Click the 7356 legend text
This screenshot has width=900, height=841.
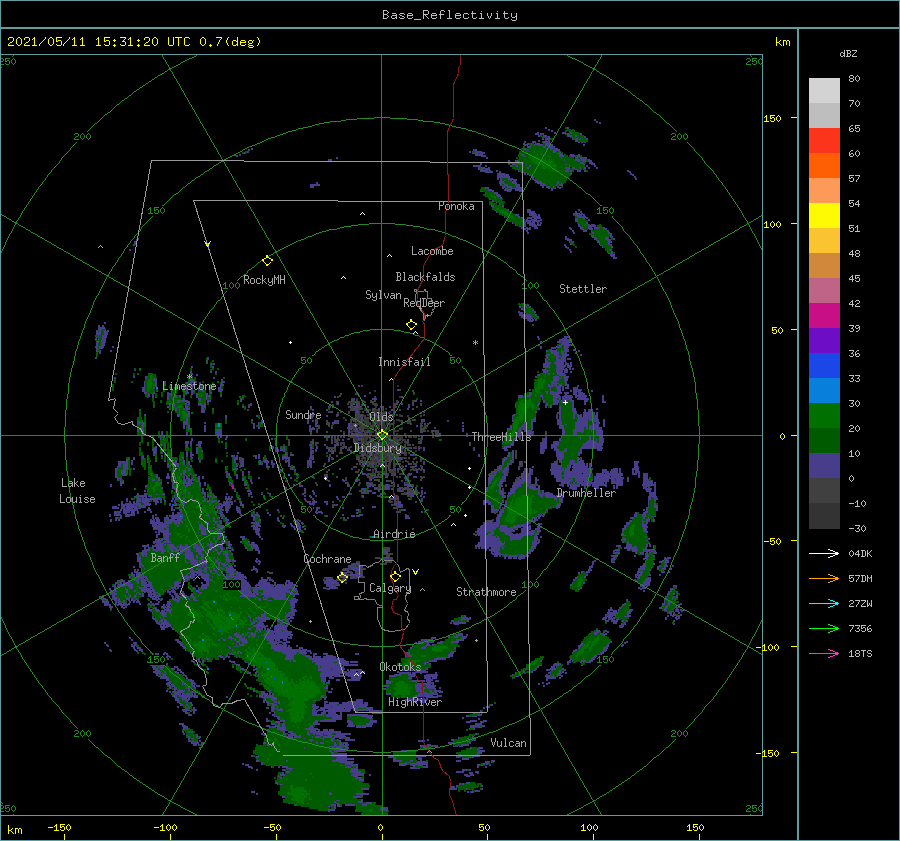point(860,629)
